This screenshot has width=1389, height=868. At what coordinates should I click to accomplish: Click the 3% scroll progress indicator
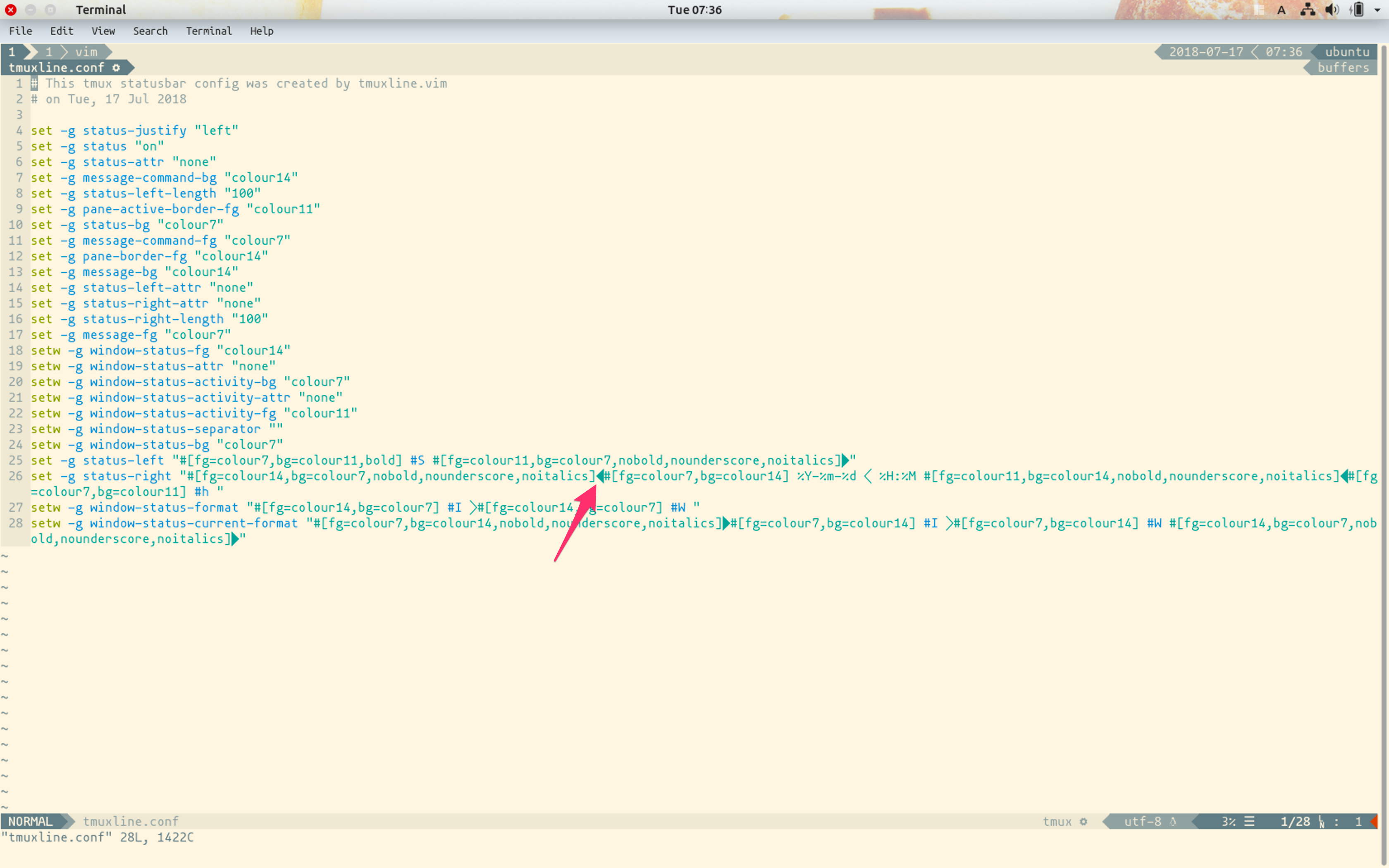pyautogui.click(x=1229, y=822)
